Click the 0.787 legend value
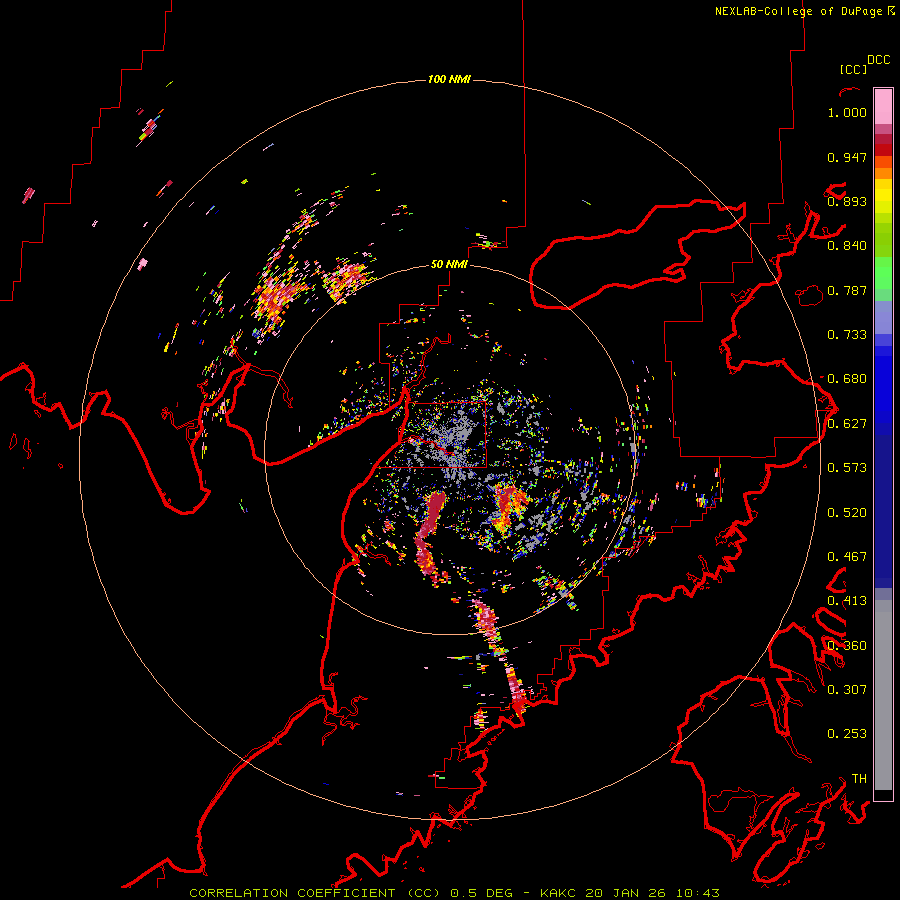This screenshot has height=900, width=900. click(847, 290)
